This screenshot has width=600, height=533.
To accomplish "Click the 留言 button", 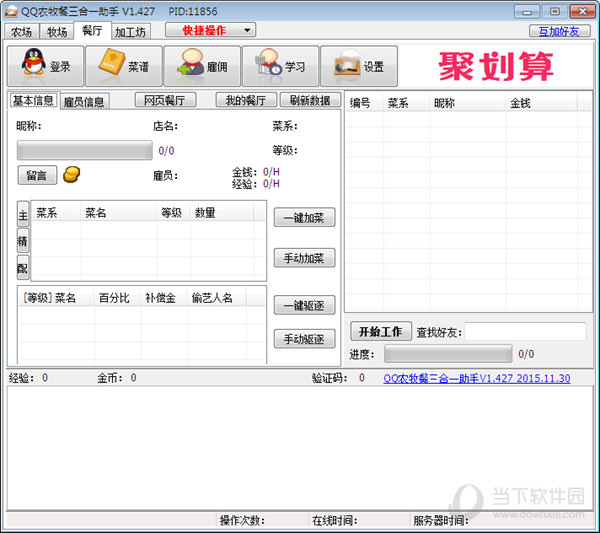I will point(37,175).
